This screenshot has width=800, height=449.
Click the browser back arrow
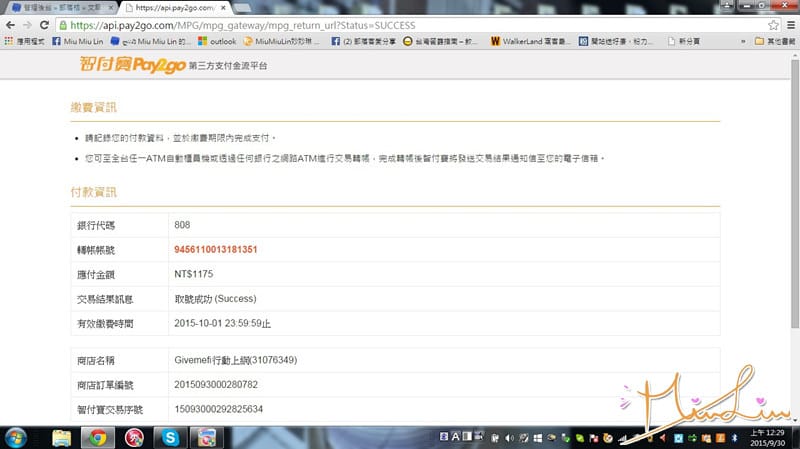tap(10, 25)
